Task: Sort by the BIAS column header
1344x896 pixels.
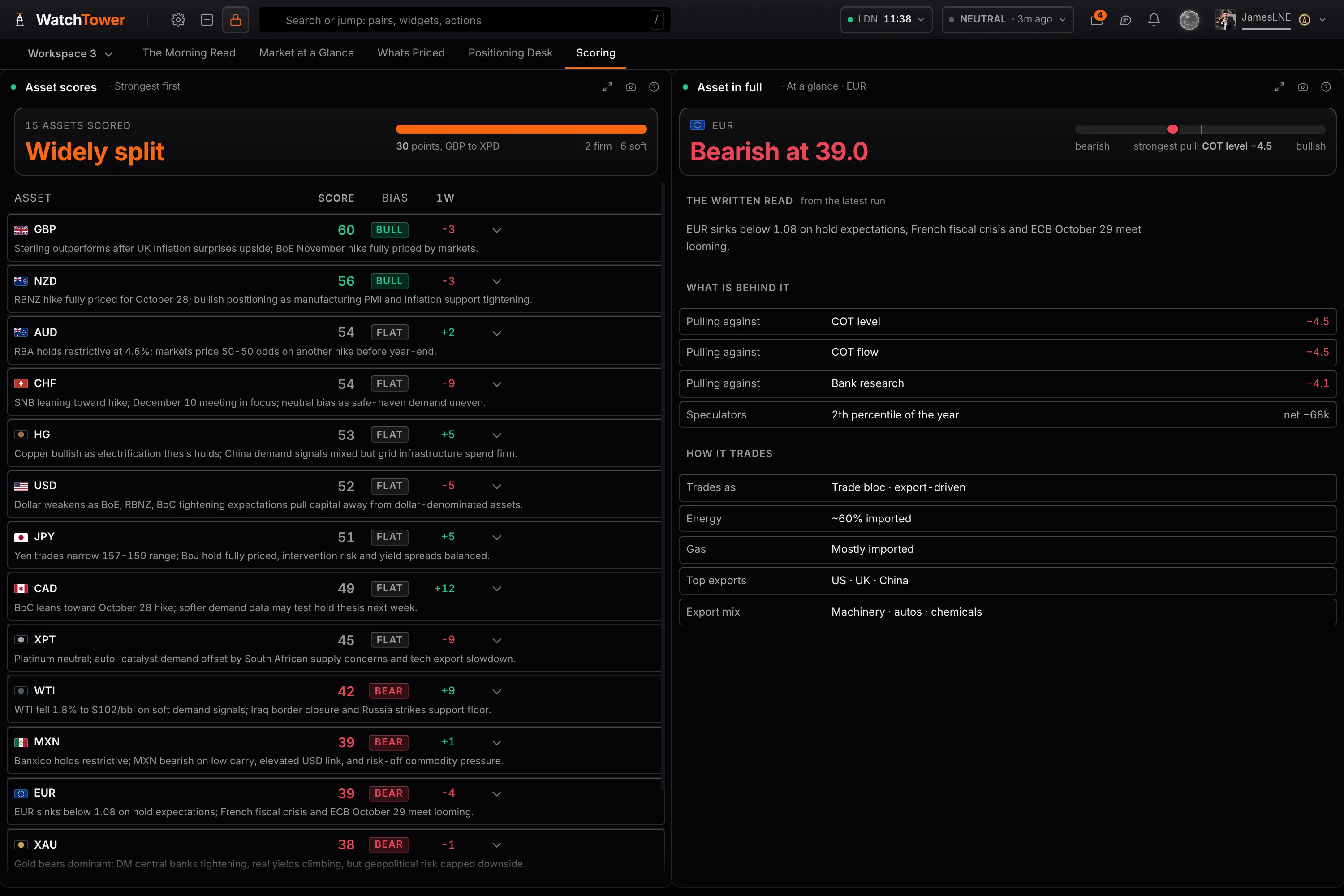Action: pos(395,198)
